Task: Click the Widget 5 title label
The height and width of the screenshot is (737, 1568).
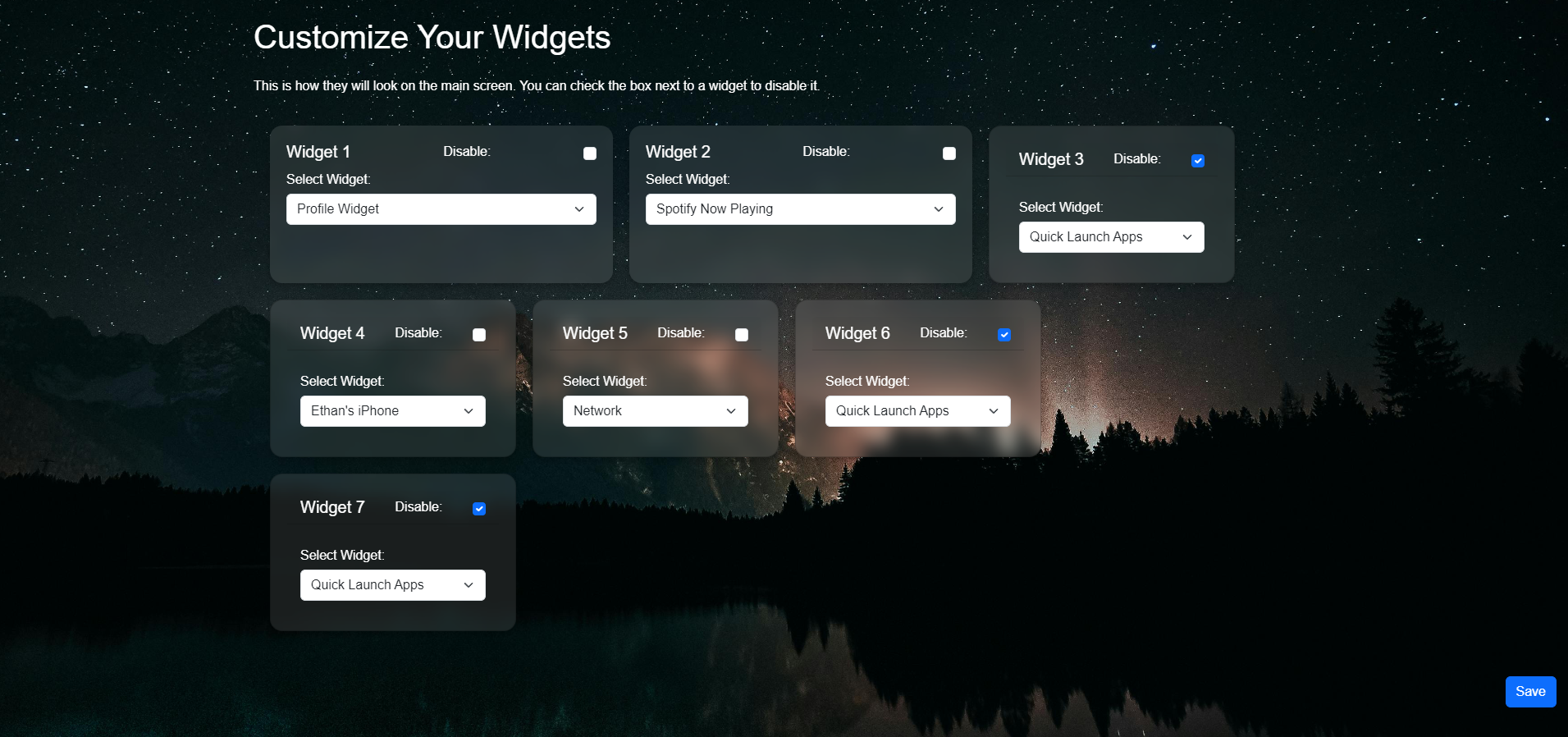Action: 595,333
